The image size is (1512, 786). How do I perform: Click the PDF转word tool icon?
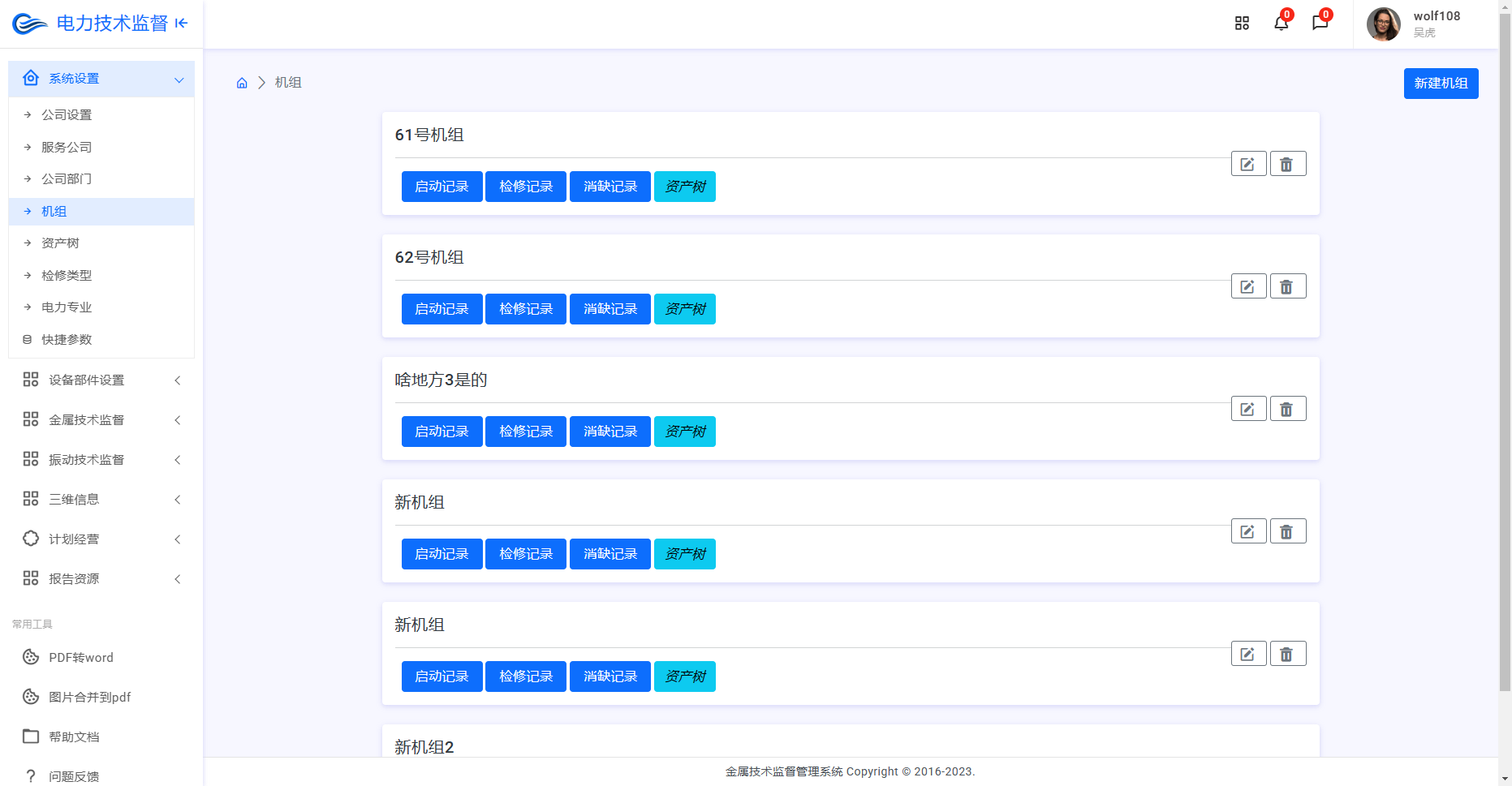pos(31,657)
